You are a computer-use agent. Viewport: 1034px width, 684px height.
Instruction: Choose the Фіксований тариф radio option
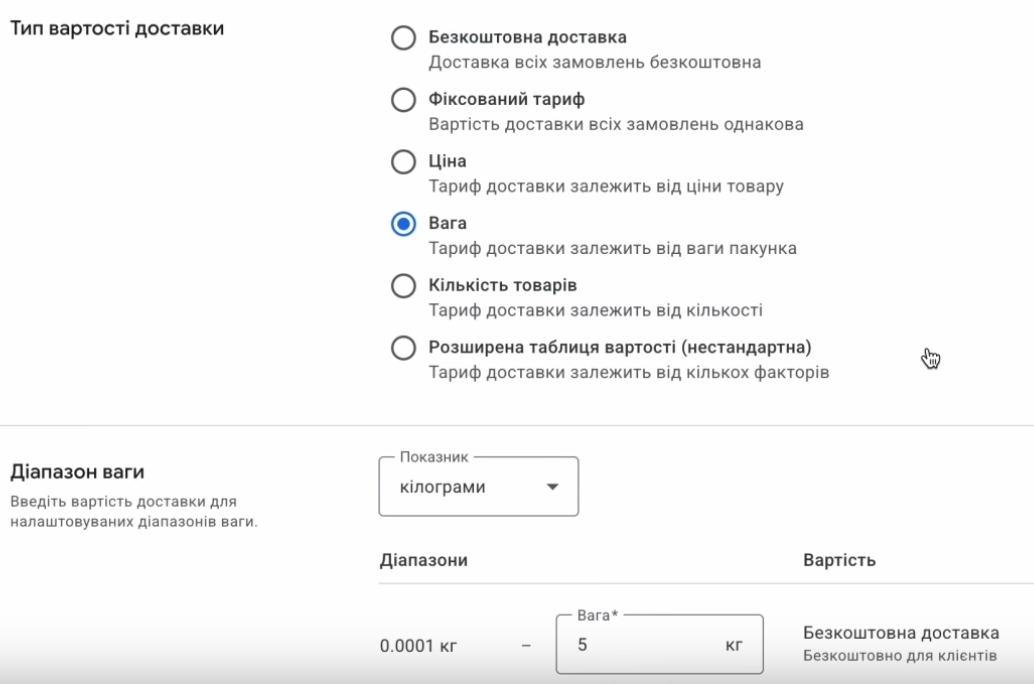click(403, 100)
